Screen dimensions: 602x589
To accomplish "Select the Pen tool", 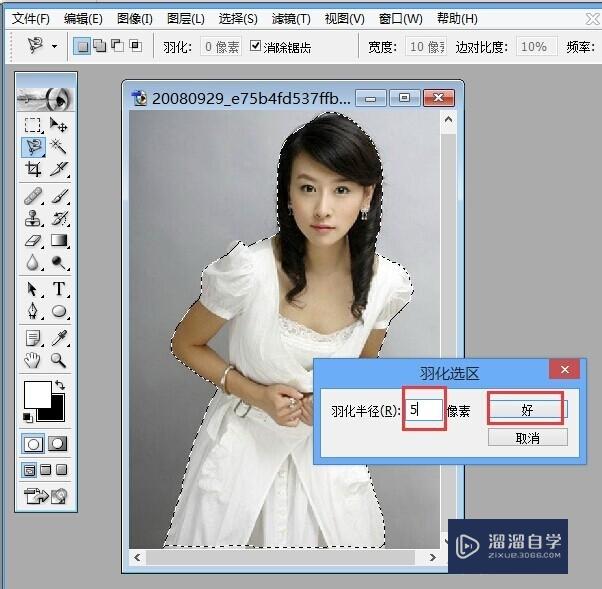I will click(x=33, y=311).
